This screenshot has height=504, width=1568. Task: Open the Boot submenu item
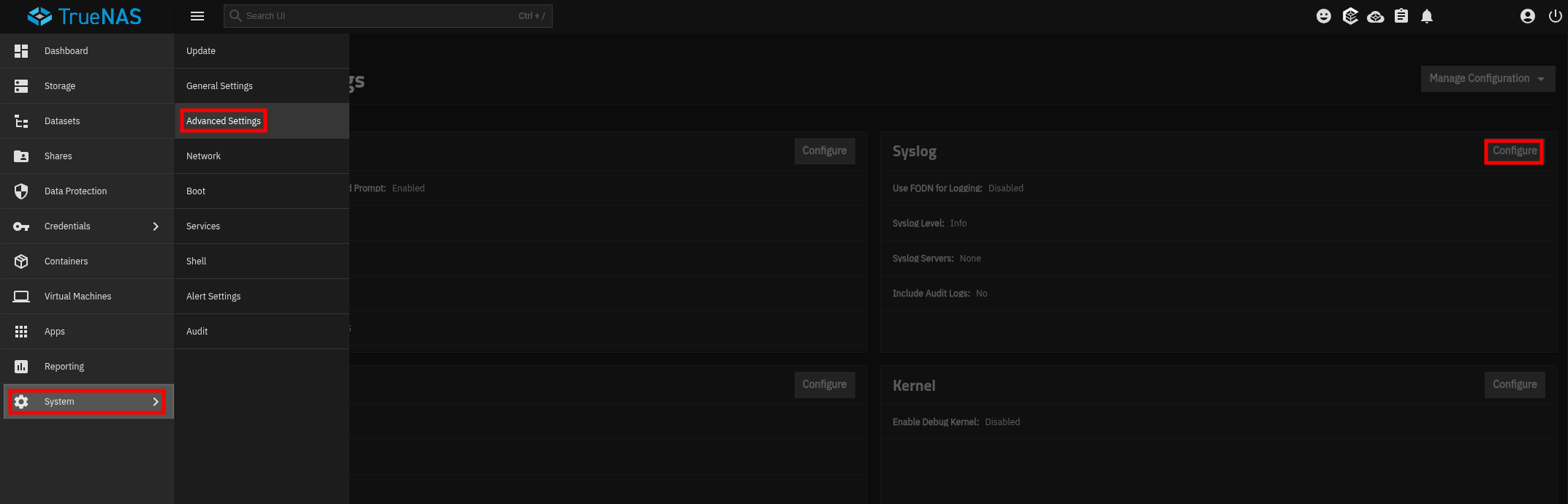coord(262,191)
